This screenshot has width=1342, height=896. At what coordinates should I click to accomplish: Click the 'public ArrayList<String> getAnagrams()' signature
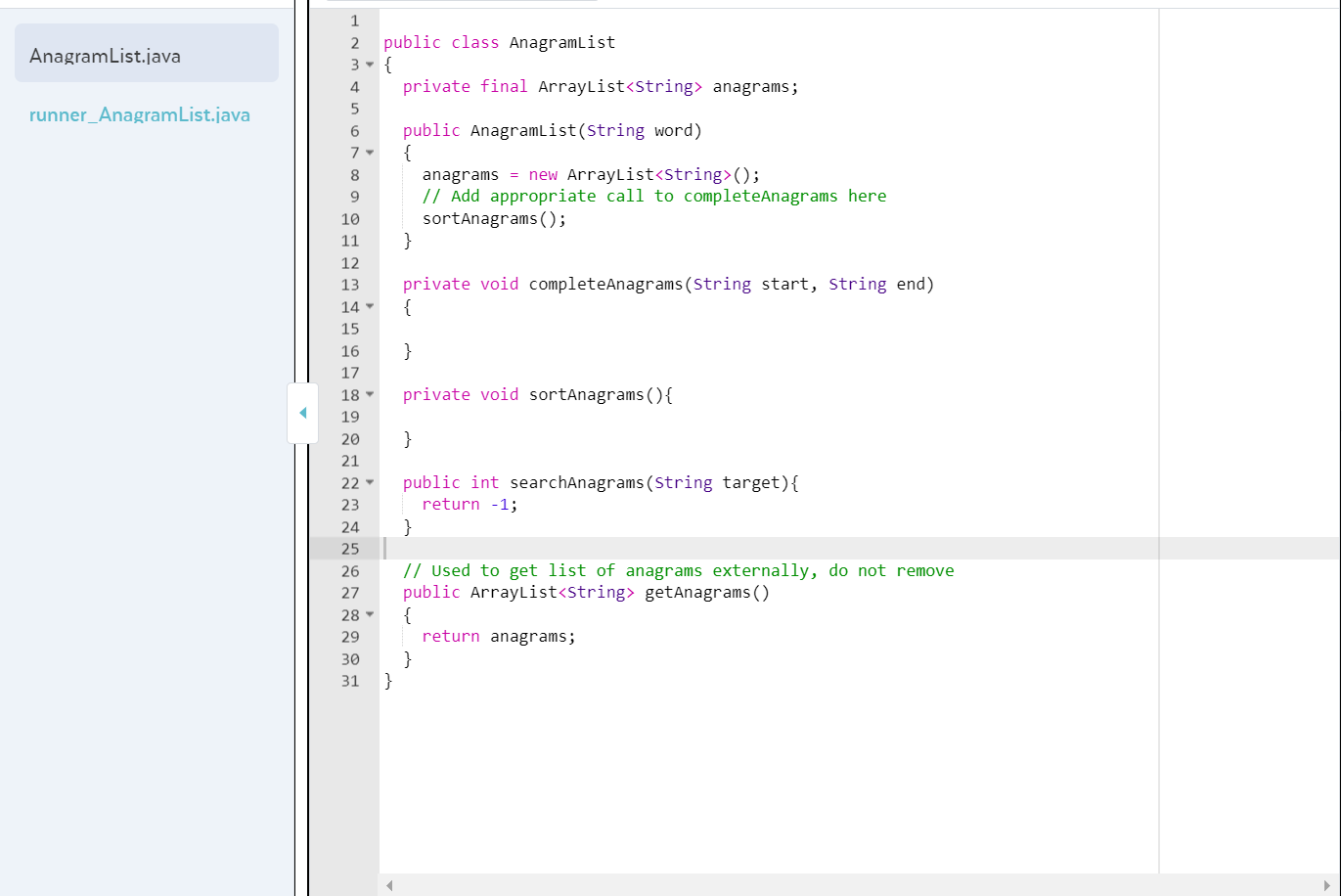tap(587, 593)
